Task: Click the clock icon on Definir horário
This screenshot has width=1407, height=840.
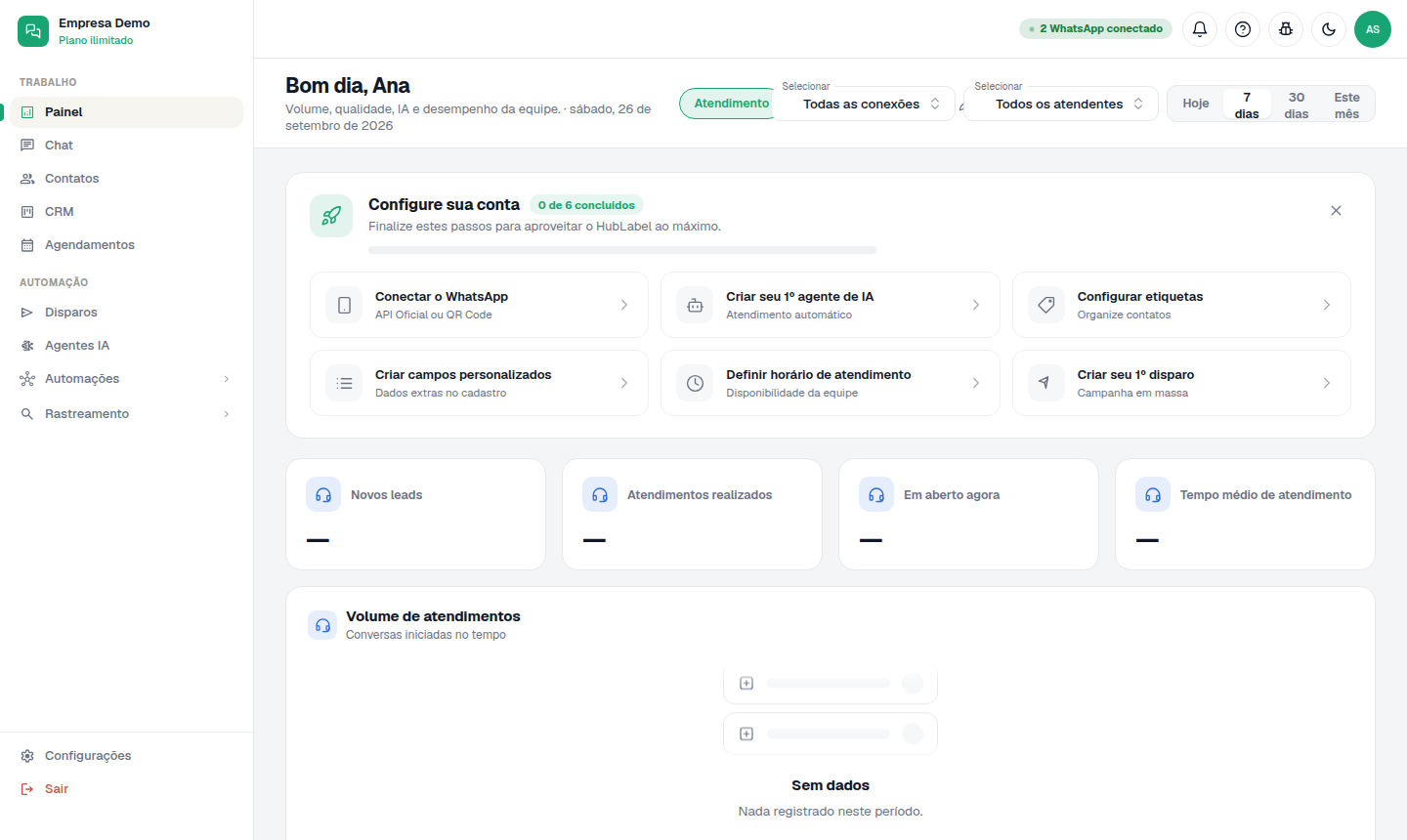Action: click(695, 383)
